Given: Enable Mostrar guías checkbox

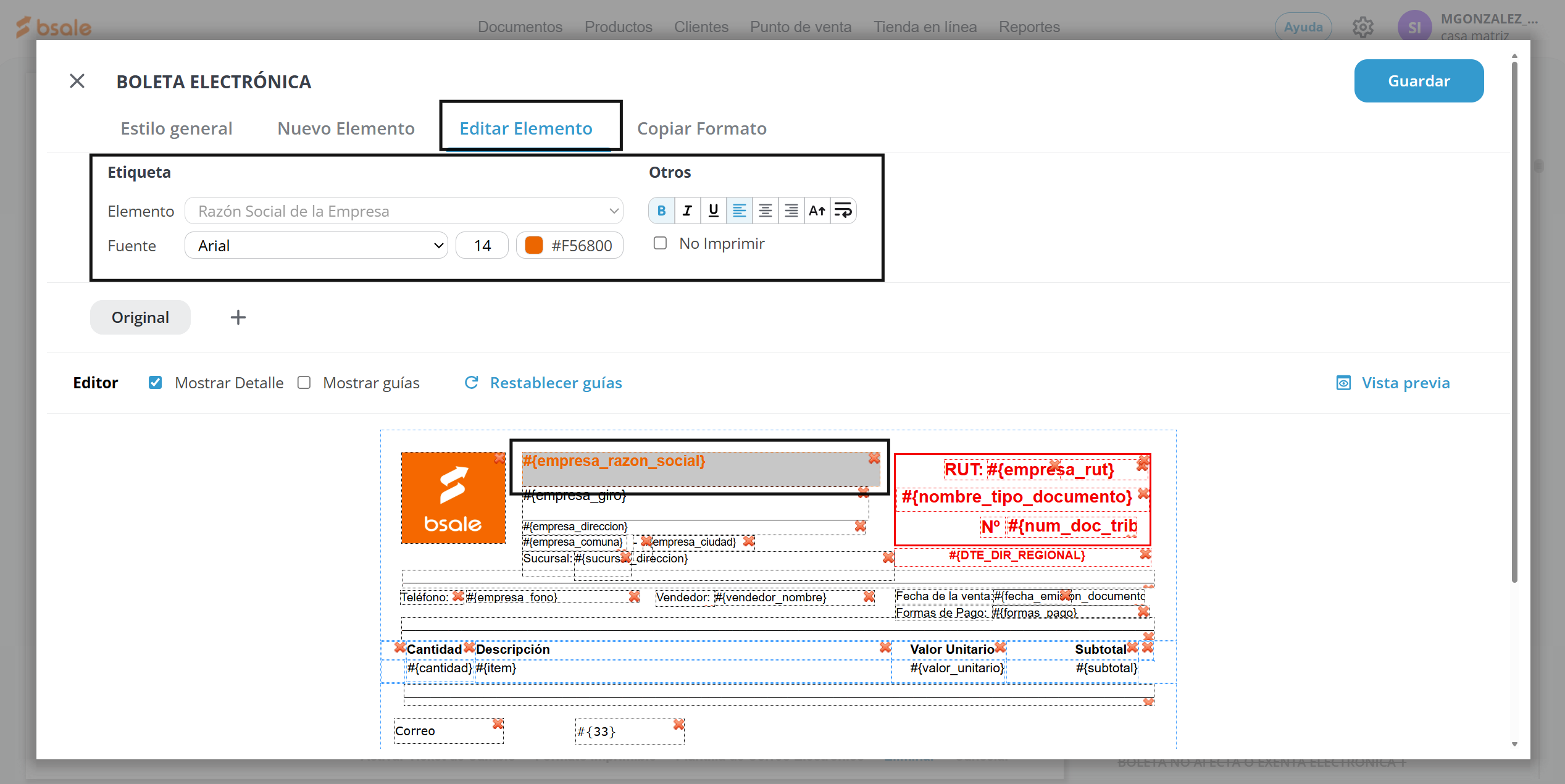Looking at the screenshot, I should coord(304,383).
